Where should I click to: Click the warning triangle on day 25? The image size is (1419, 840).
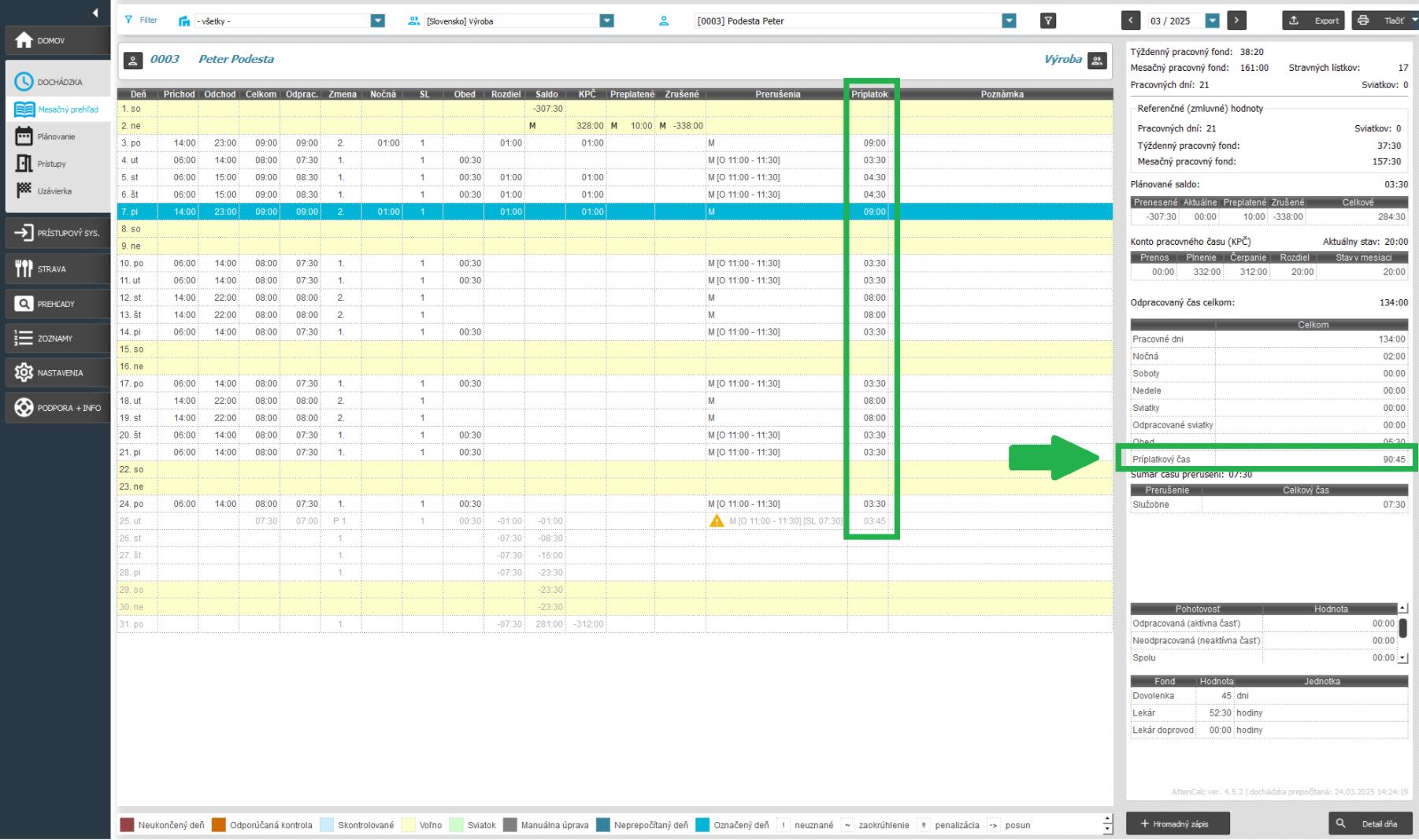(717, 521)
